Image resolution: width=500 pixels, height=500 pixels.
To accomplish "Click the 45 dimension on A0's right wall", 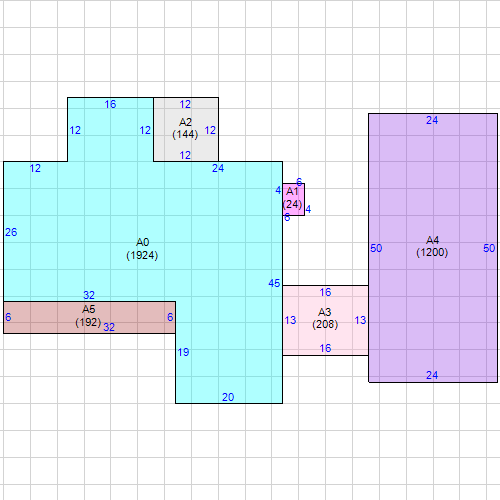I will (x=274, y=283).
